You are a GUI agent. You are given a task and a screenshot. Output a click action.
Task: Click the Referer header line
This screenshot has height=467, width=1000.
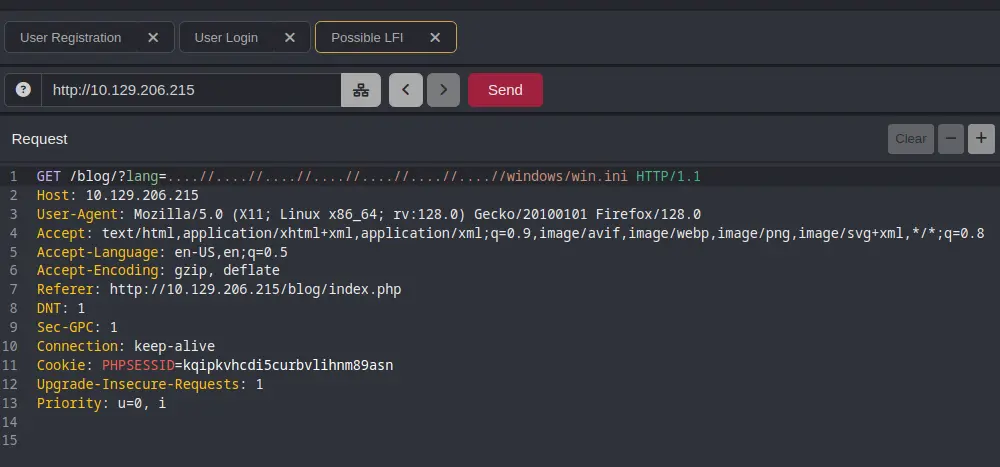click(219, 290)
